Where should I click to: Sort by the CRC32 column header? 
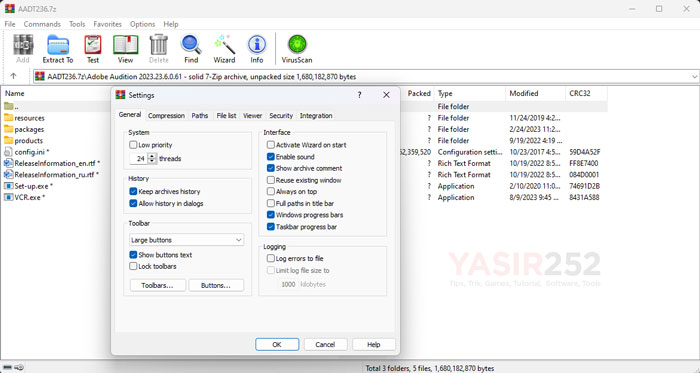tap(586, 93)
